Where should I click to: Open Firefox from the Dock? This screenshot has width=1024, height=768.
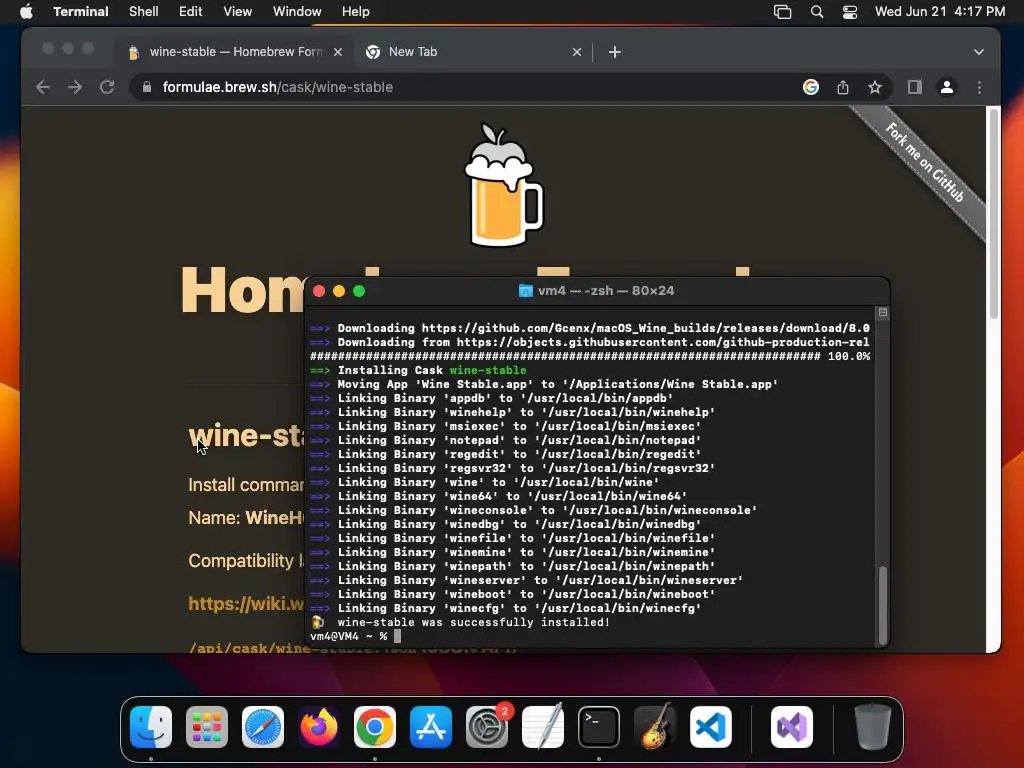click(319, 727)
